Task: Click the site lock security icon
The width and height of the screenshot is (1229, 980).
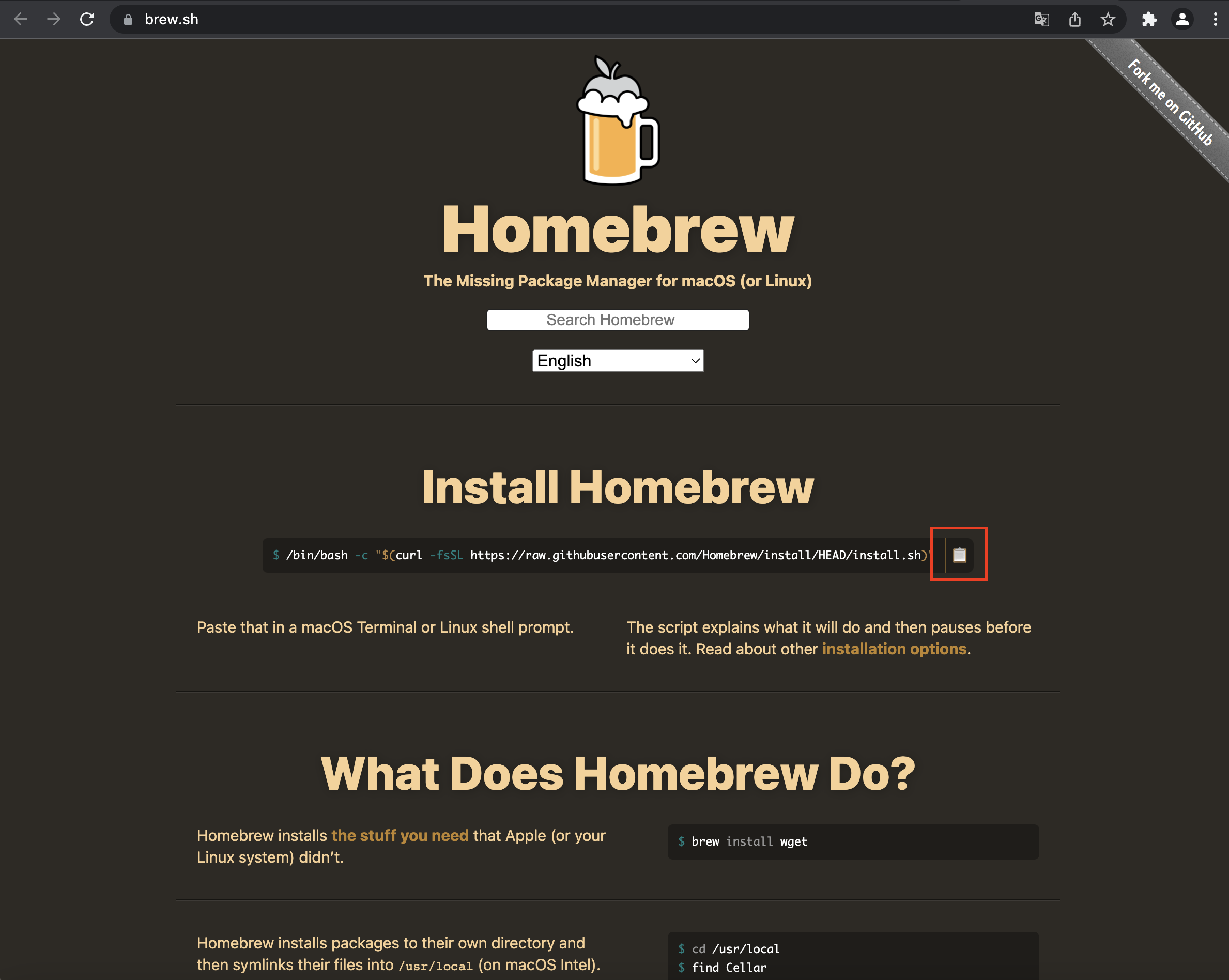Action: point(128,20)
